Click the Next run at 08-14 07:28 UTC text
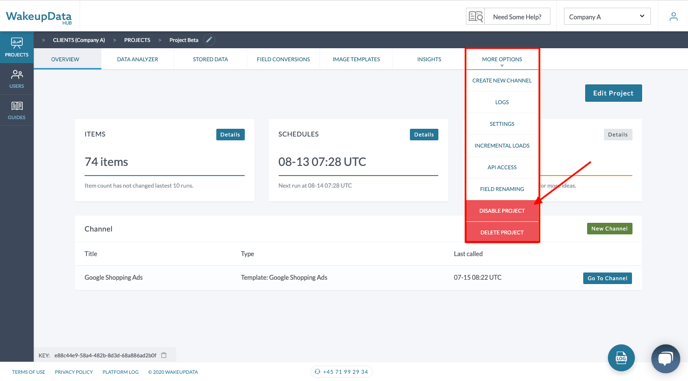Viewport: 688px width, 381px height. pos(315,186)
